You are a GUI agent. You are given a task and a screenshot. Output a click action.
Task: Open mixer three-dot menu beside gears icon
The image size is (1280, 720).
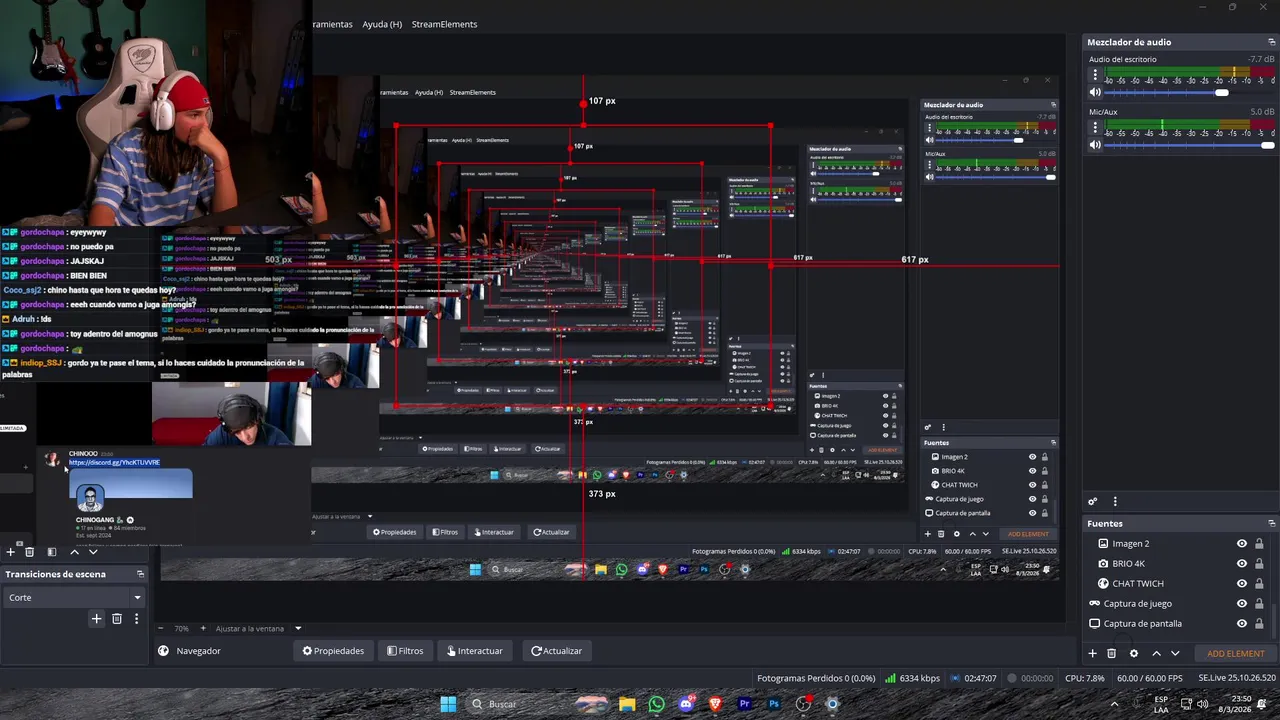(1115, 501)
